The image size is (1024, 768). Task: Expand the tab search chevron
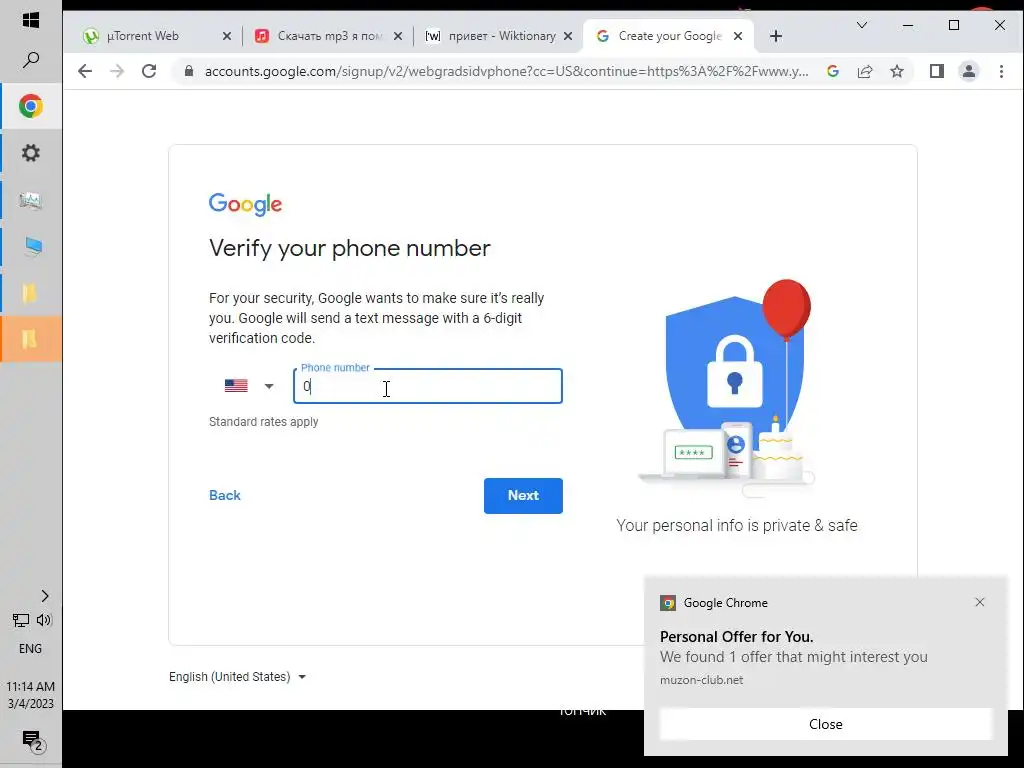862,25
